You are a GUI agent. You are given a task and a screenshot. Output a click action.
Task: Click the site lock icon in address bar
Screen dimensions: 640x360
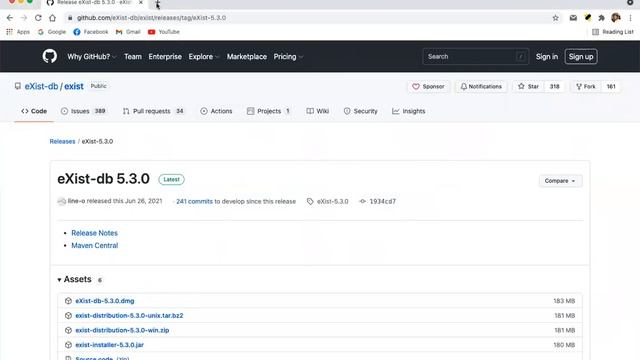tap(70, 18)
